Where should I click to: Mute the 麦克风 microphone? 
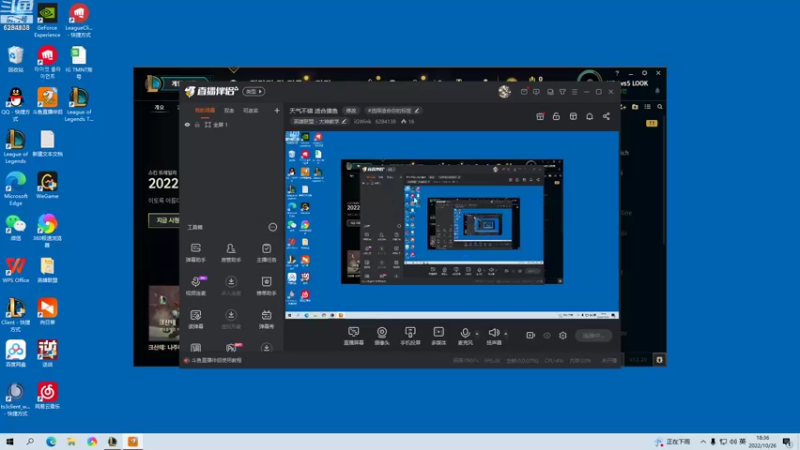[x=465, y=336]
